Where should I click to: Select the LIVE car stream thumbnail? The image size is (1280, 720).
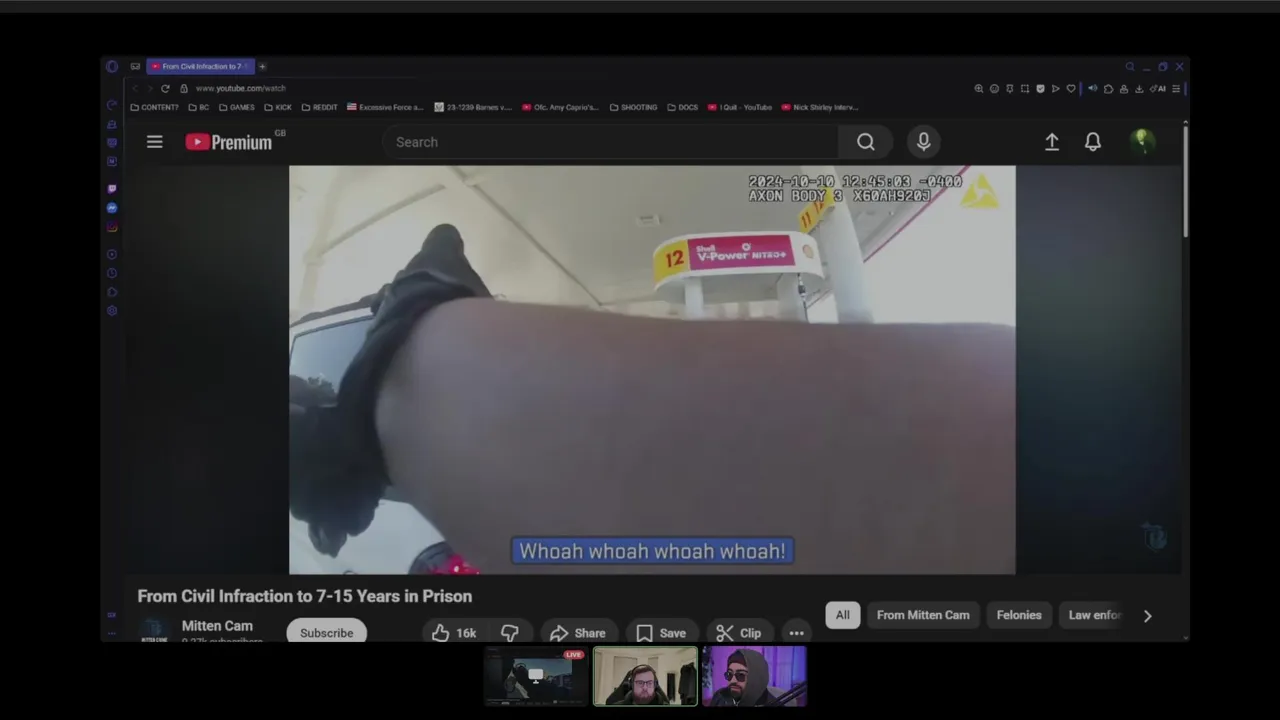pyautogui.click(x=535, y=677)
